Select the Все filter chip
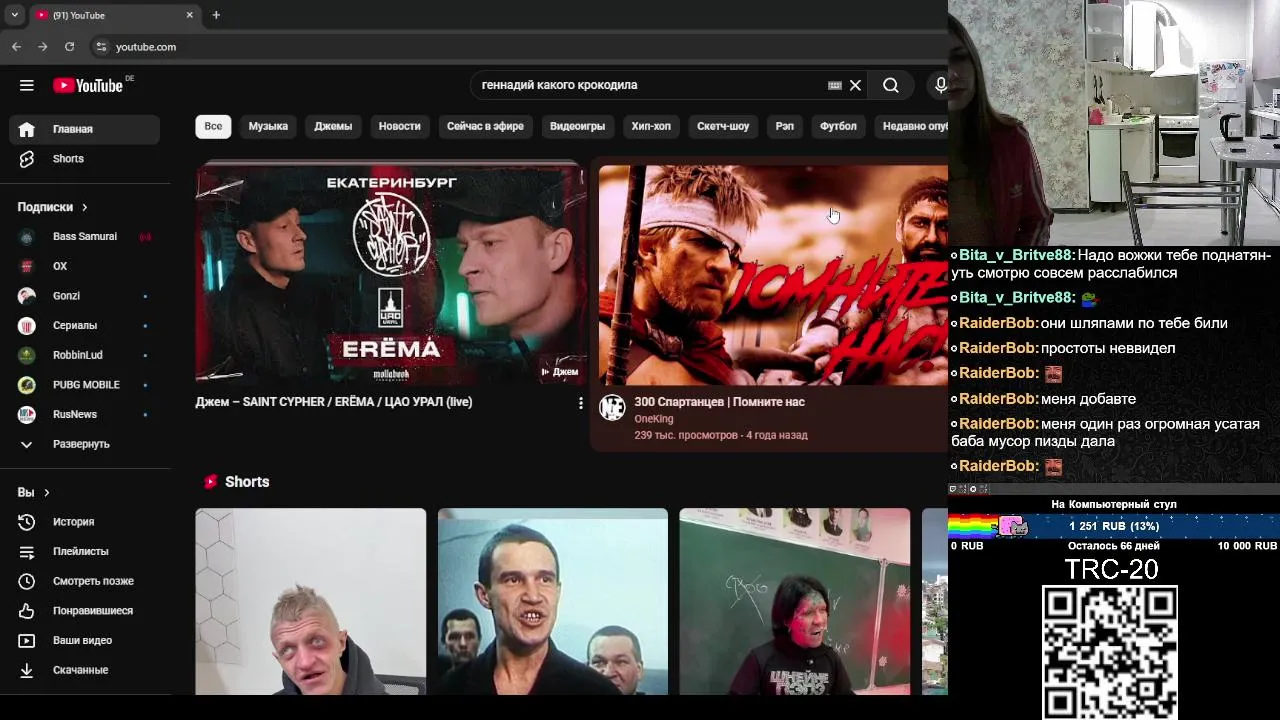 tap(213, 126)
